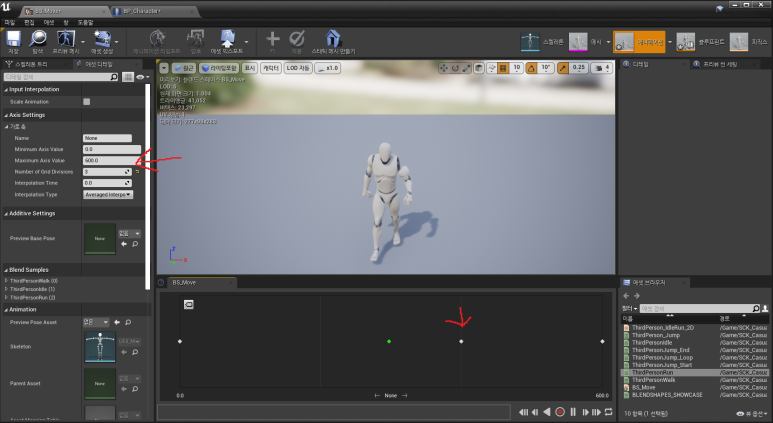This screenshot has height=423, width=773.
Task: Select the rotate gizmo in viewport toolbar
Action: 455,68
